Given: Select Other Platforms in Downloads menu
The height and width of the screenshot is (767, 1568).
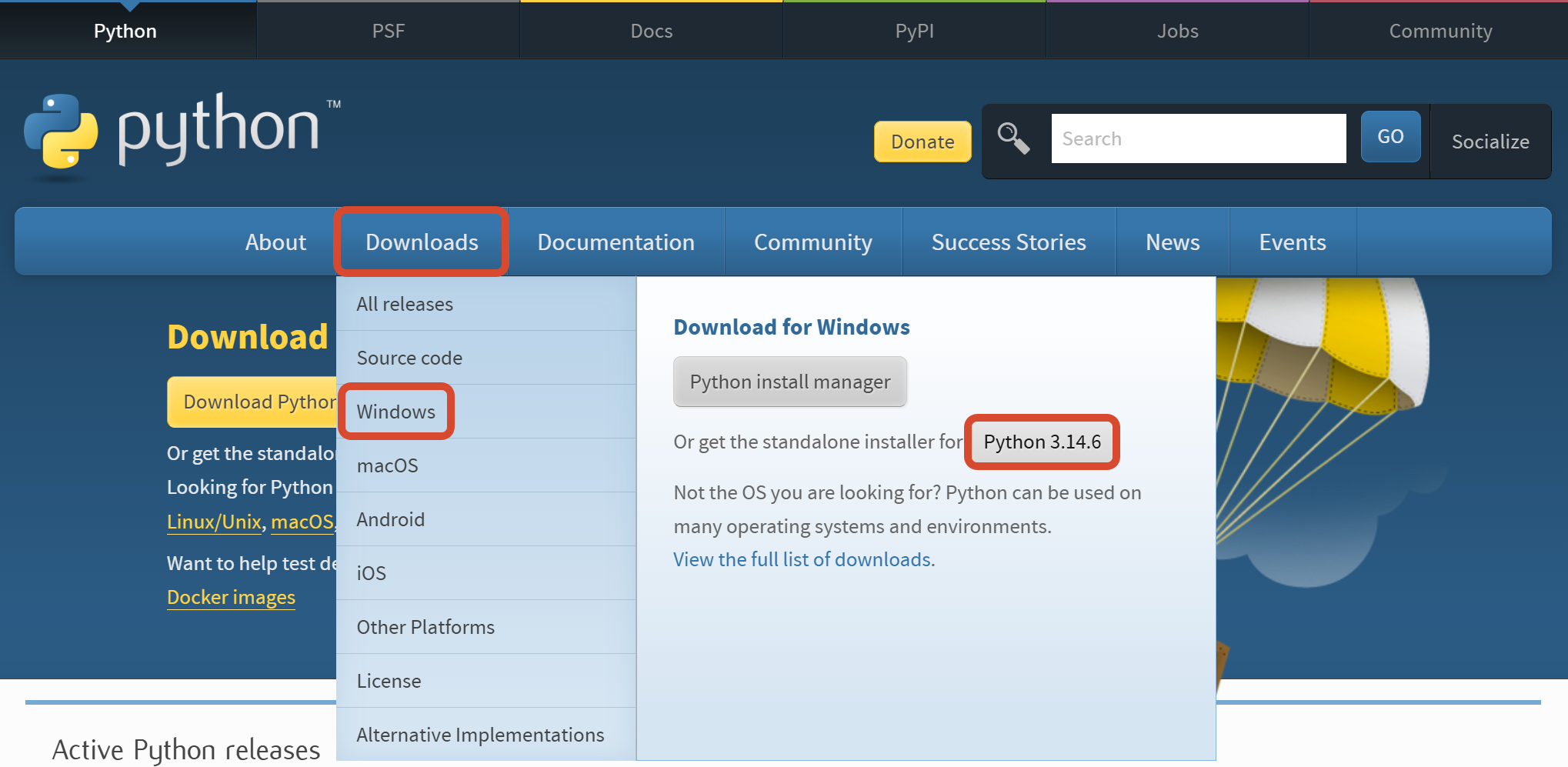Looking at the screenshot, I should (x=486, y=627).
